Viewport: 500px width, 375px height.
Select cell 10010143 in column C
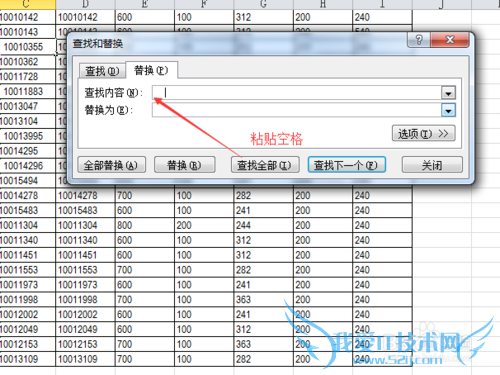(x=28, y=32)
